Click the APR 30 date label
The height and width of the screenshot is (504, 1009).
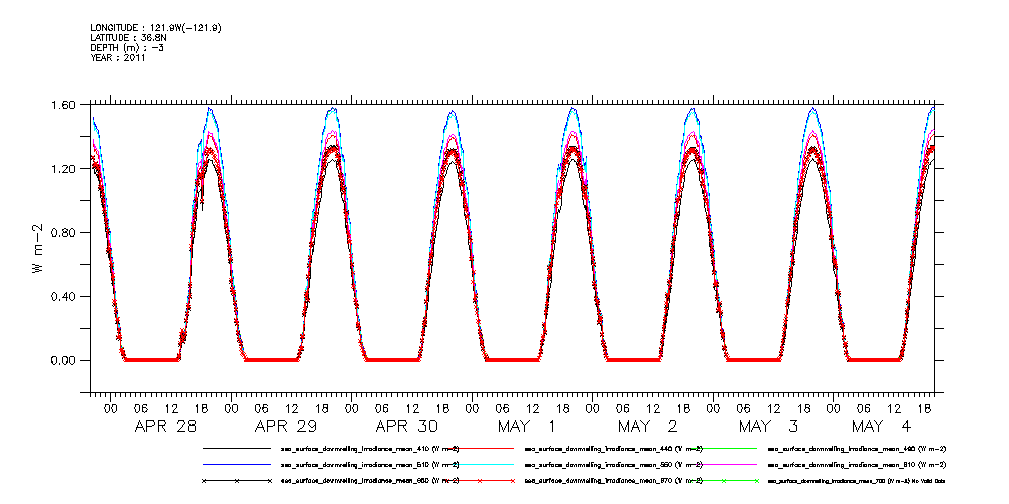(407, 426)
